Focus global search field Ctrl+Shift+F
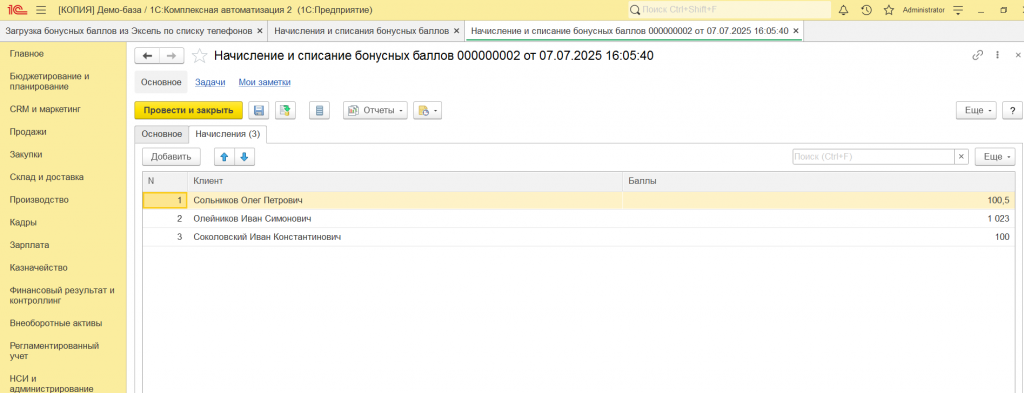 [x=729, y=10]
